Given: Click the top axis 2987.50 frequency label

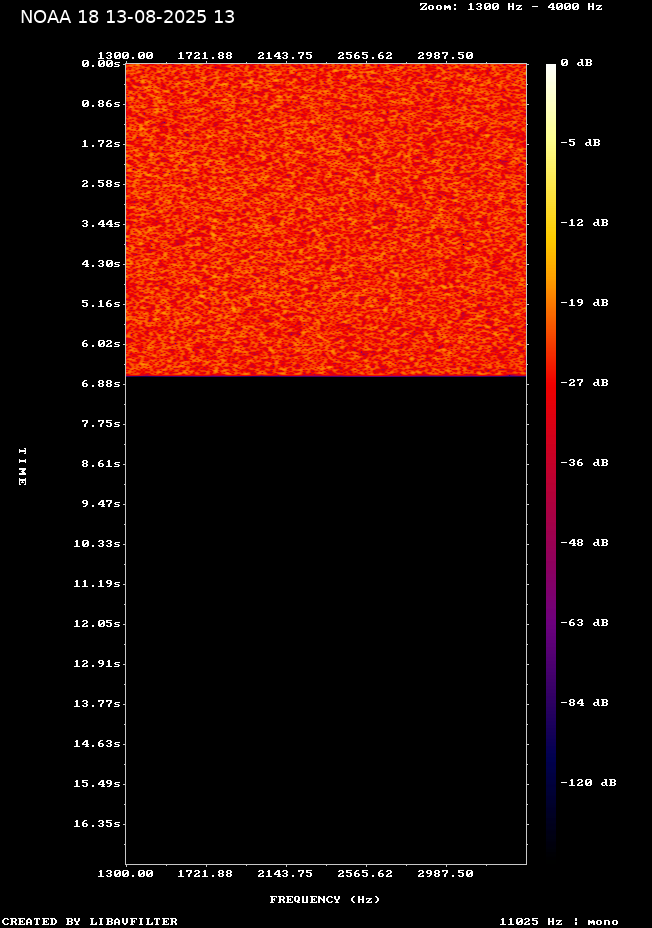Looking at the screenshot, I should (x=446, y=56).
